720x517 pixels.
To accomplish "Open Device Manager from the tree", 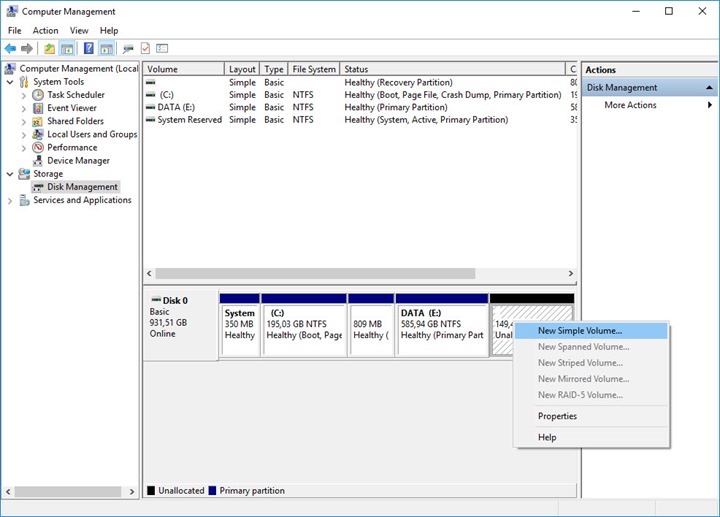I will coord(78,160).
